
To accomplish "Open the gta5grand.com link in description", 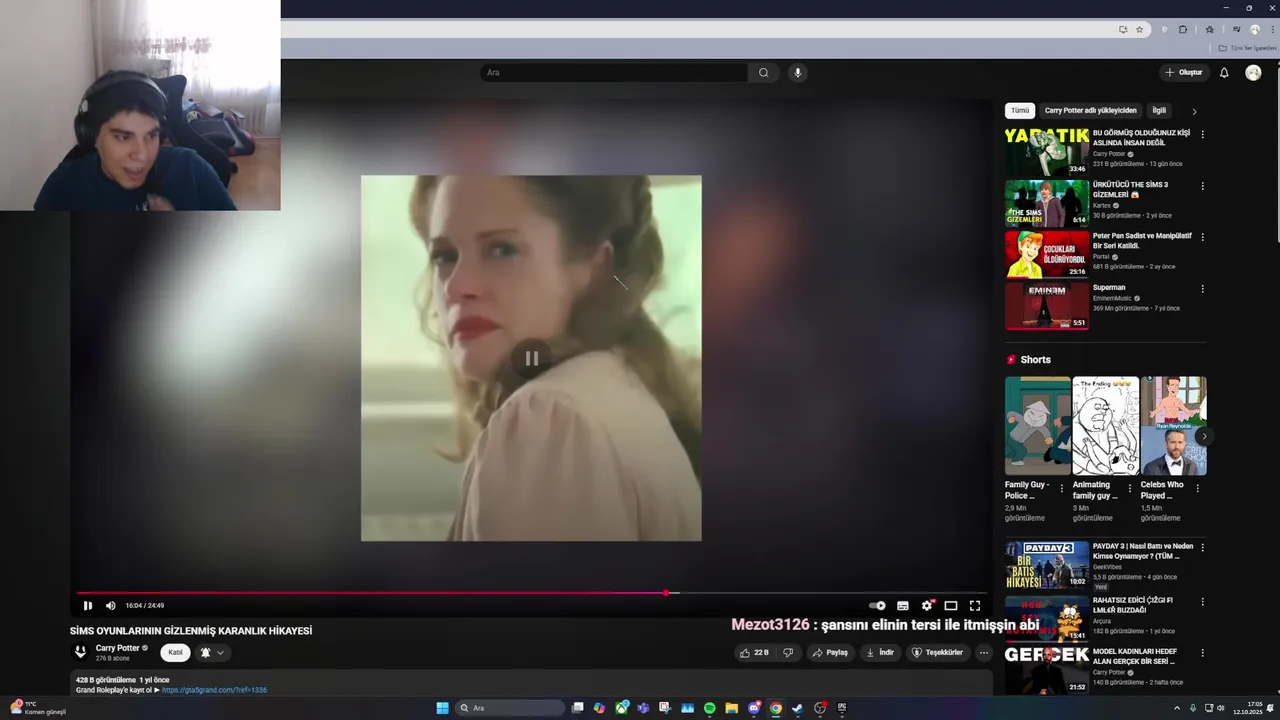I will 214,690.
